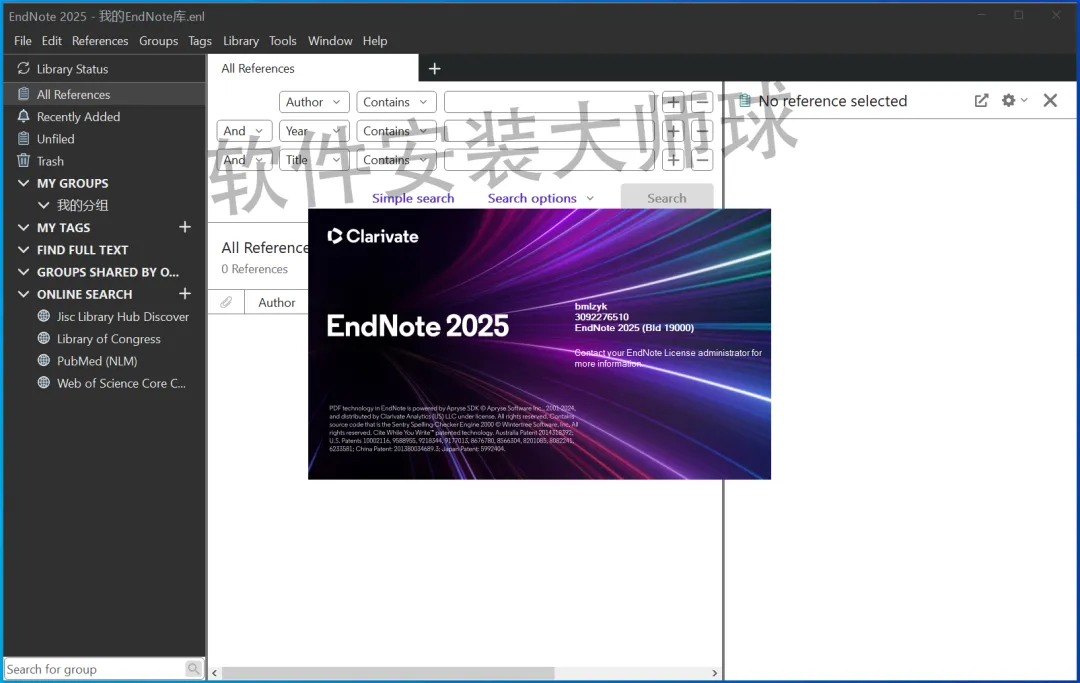The height and width of the screenshot is (683, 1080).
Task: Remove the Year search row
Action: click(702, 131)
